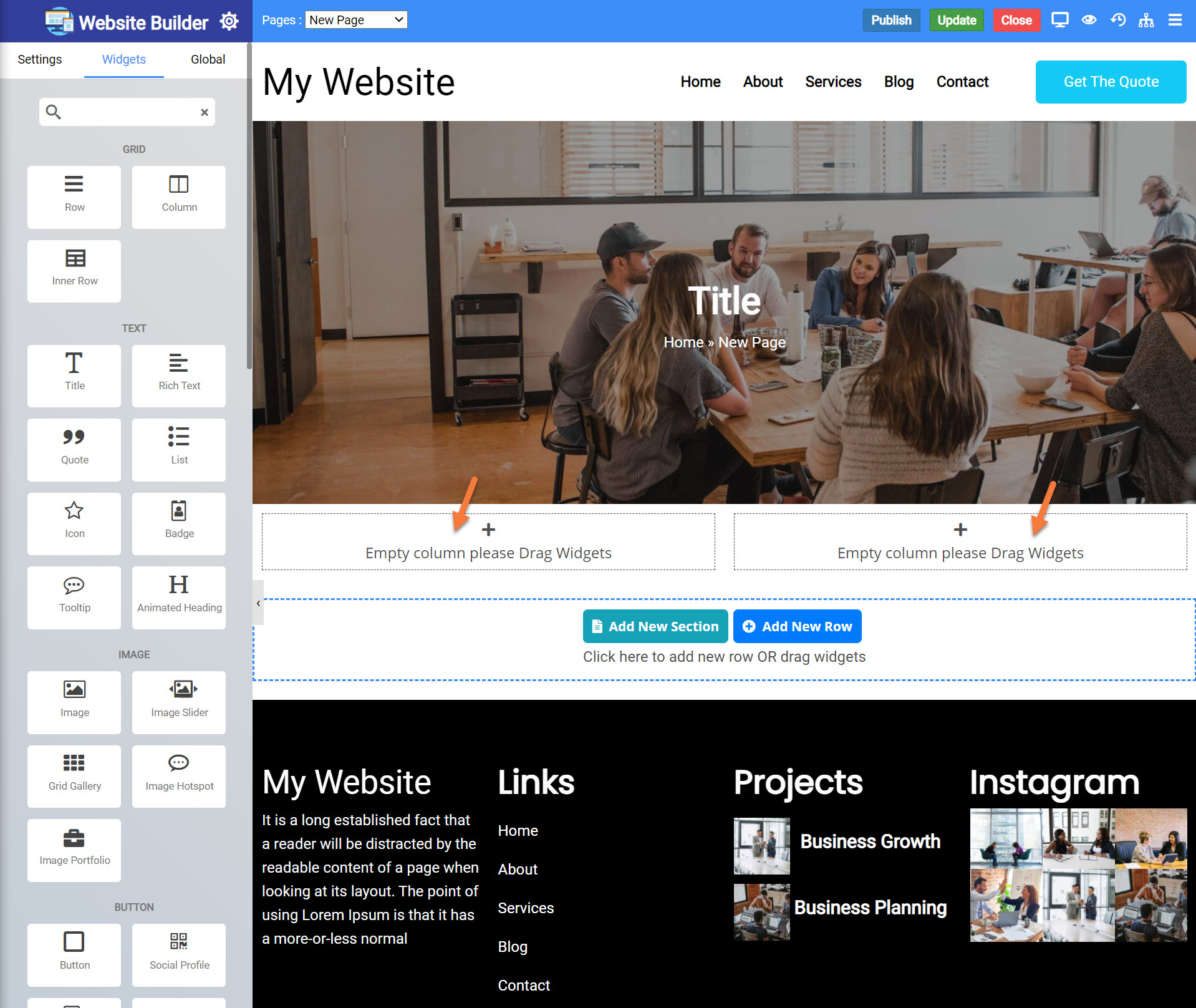
Task: Open the hamburger menu in top bar
Action: coord(1175,20)
